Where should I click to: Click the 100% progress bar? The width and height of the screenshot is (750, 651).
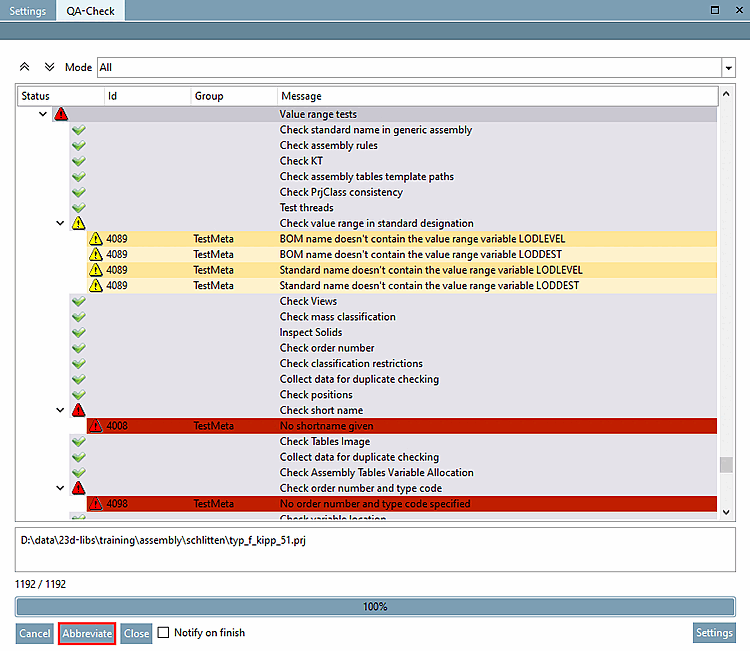point(375,607)
